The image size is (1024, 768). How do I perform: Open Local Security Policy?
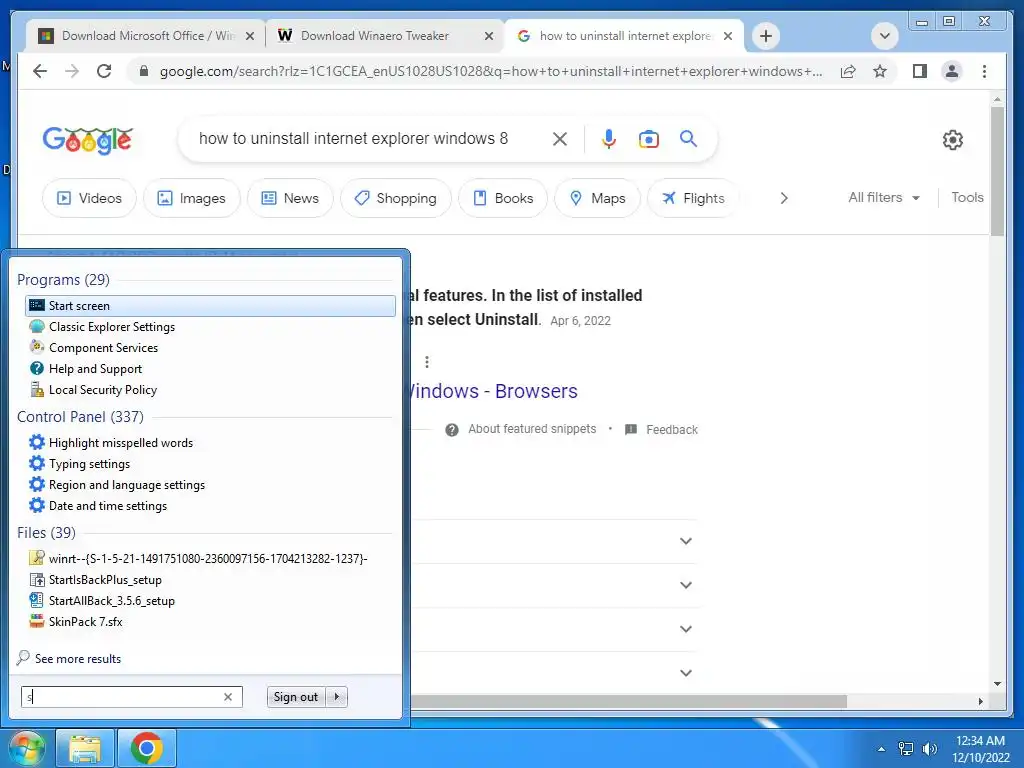coord(103,389)
